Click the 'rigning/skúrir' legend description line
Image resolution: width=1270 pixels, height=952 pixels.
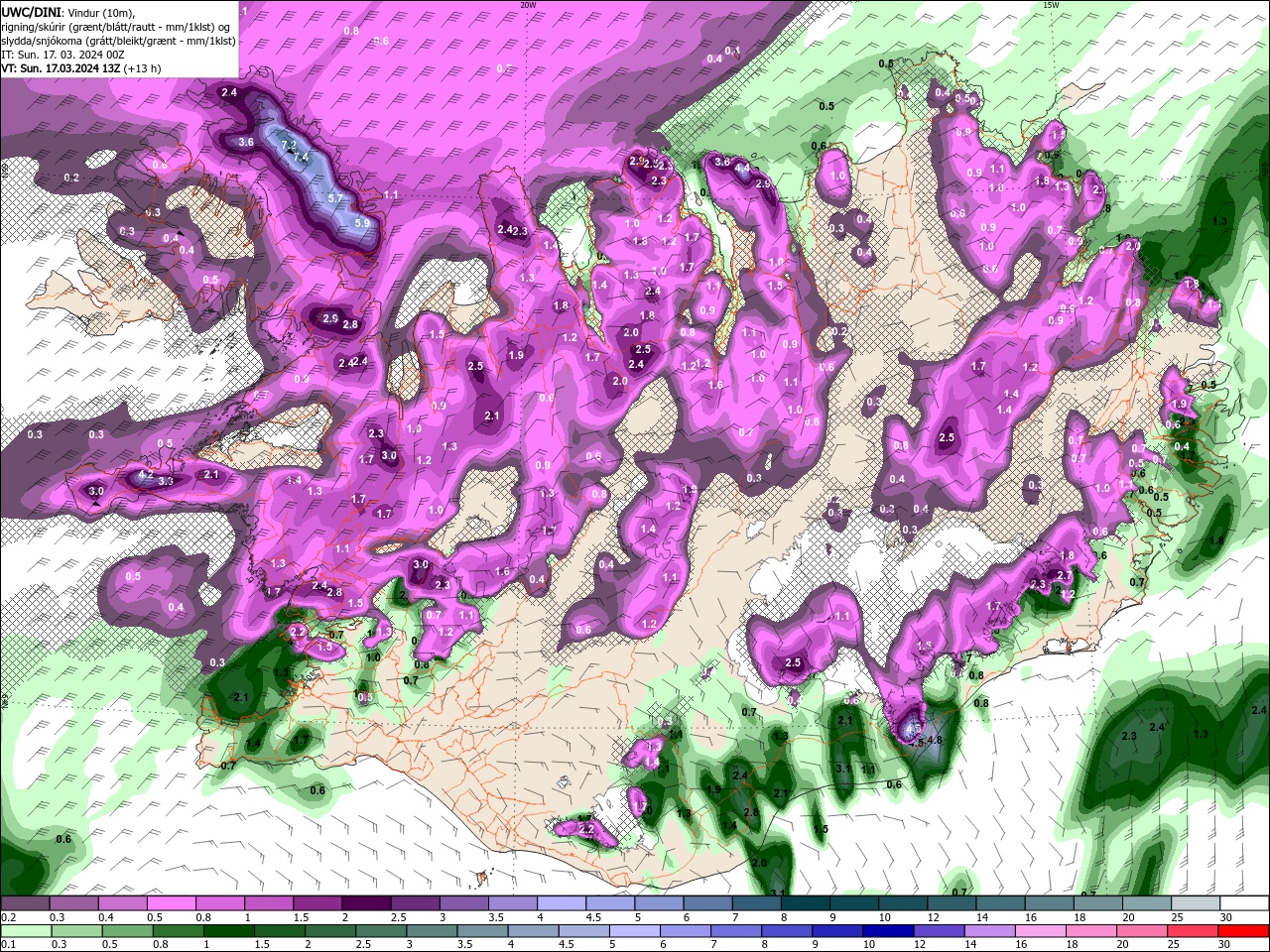pos(115,26)
